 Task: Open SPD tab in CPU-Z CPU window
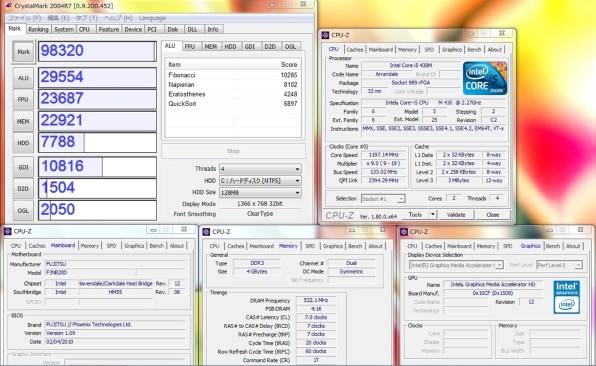[429, 49]
